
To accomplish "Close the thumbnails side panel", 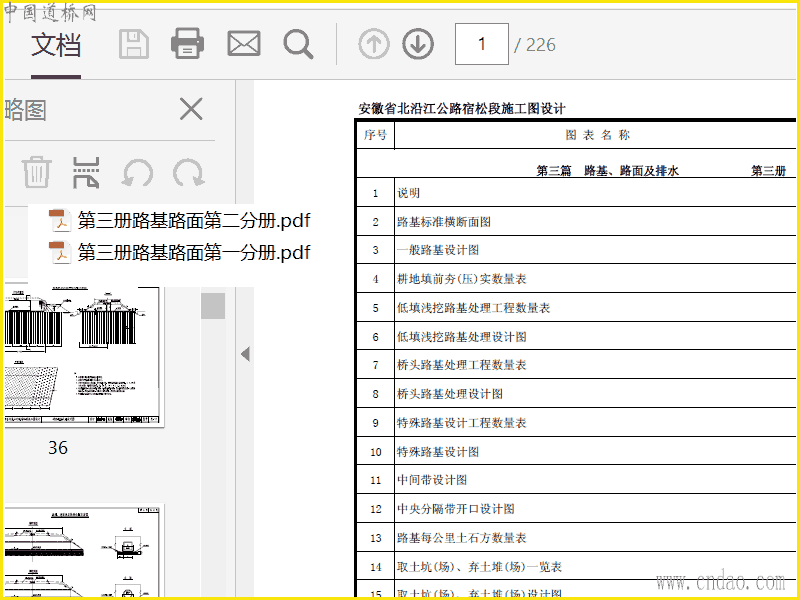I will tap(191, 109).
